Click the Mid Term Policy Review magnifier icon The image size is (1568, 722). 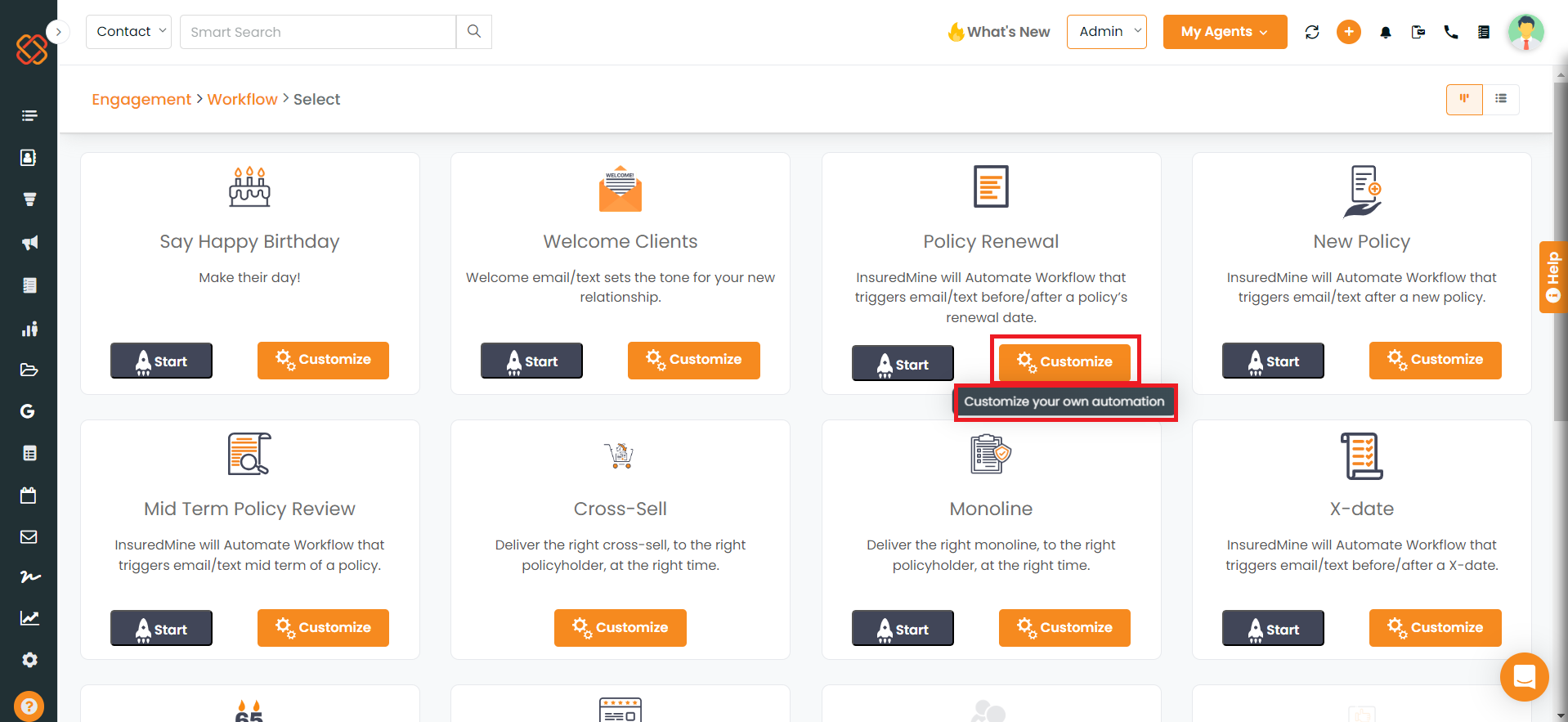(x=249, y=454)
